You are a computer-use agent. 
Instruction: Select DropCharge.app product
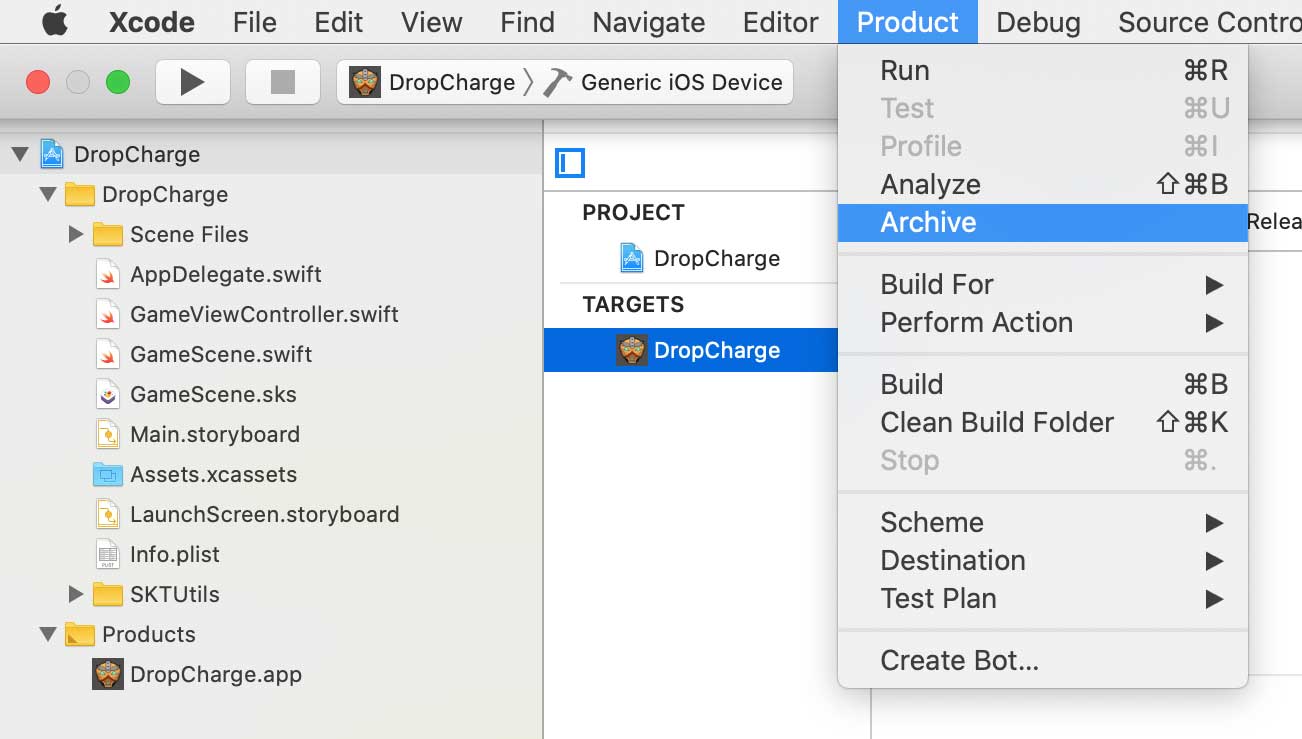point(215,674)
